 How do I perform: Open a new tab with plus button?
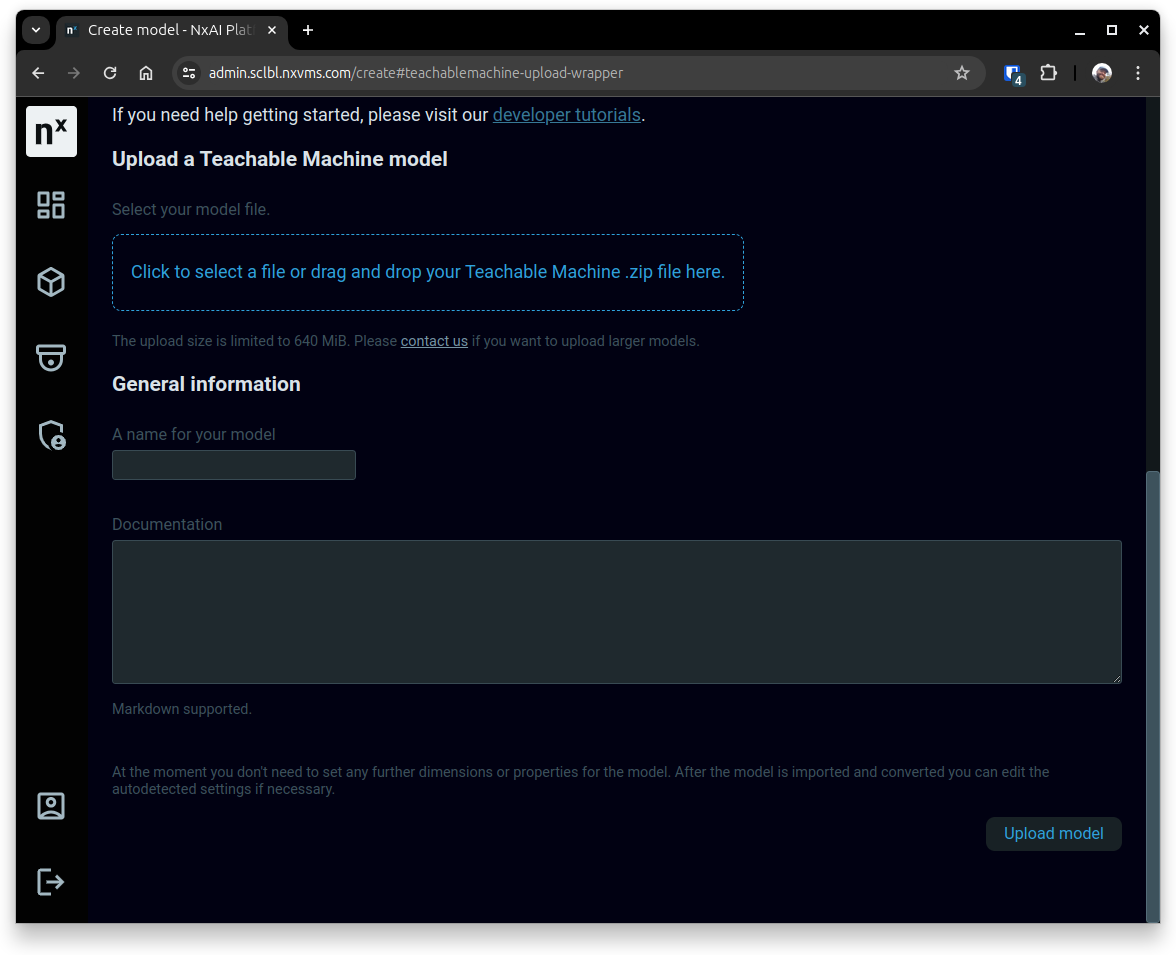(x=308, y=30)
